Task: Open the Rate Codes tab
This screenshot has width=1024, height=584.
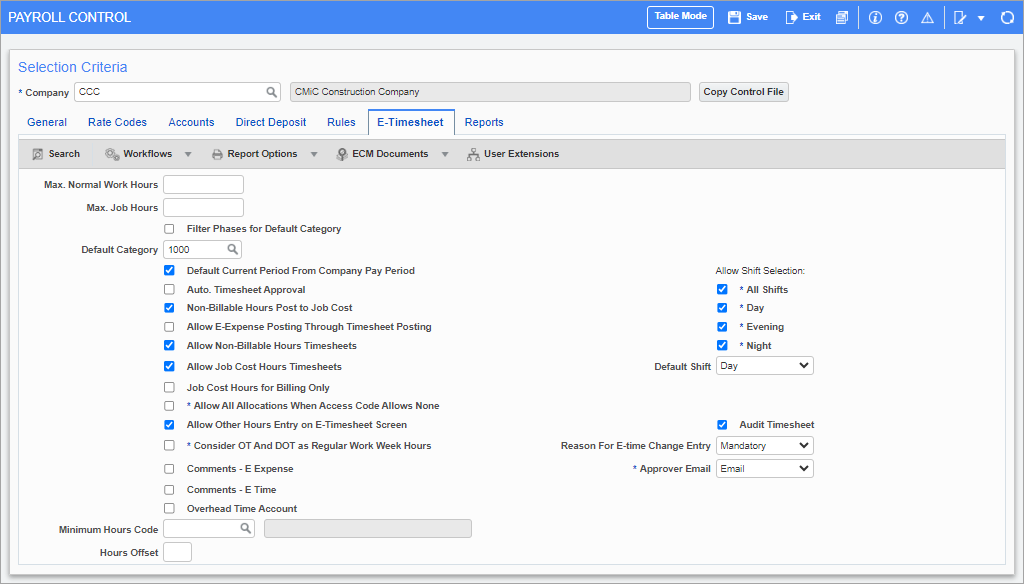Action: tap(117, 122)
